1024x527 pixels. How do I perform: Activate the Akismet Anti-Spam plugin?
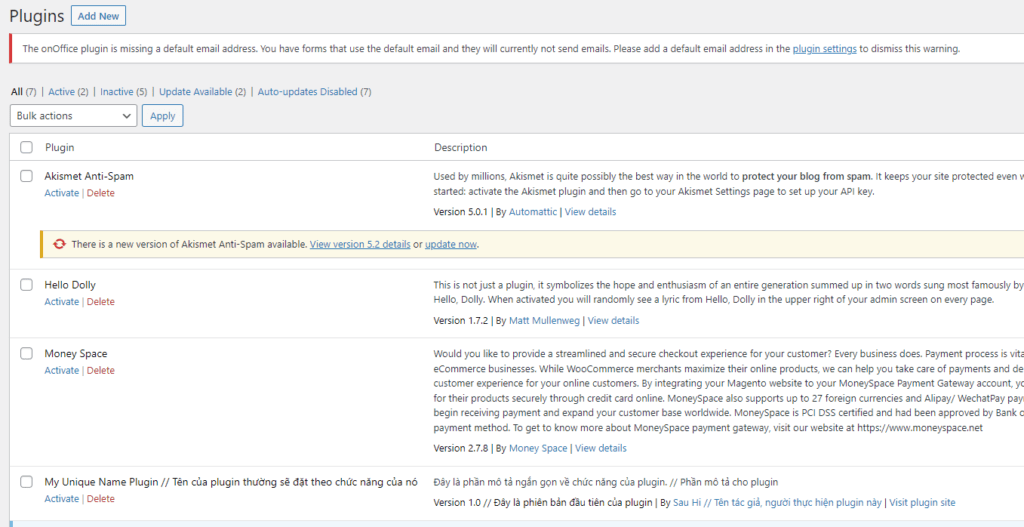tap(61, 193)
